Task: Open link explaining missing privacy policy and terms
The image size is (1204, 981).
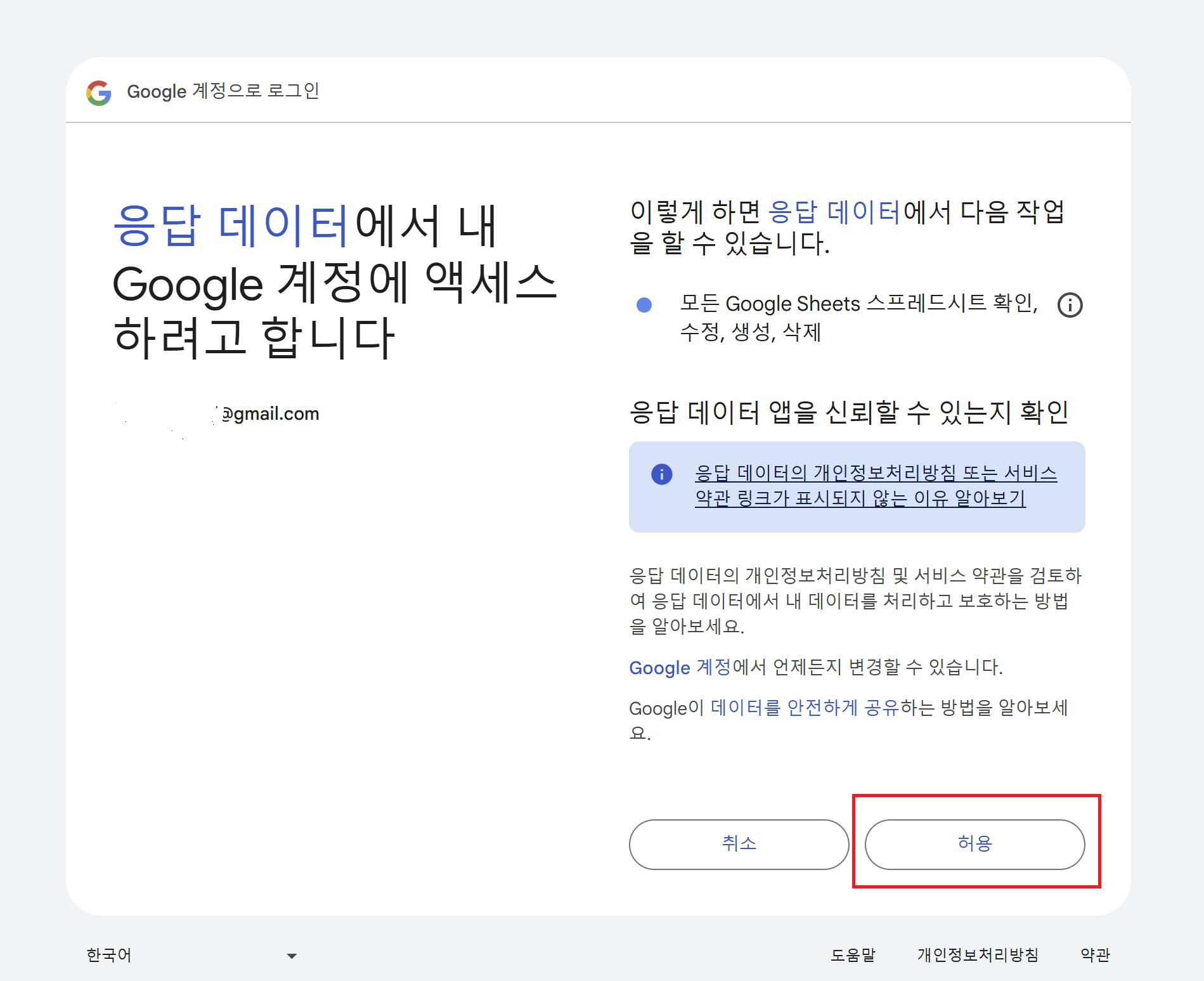Action: (x=876, y=486)
